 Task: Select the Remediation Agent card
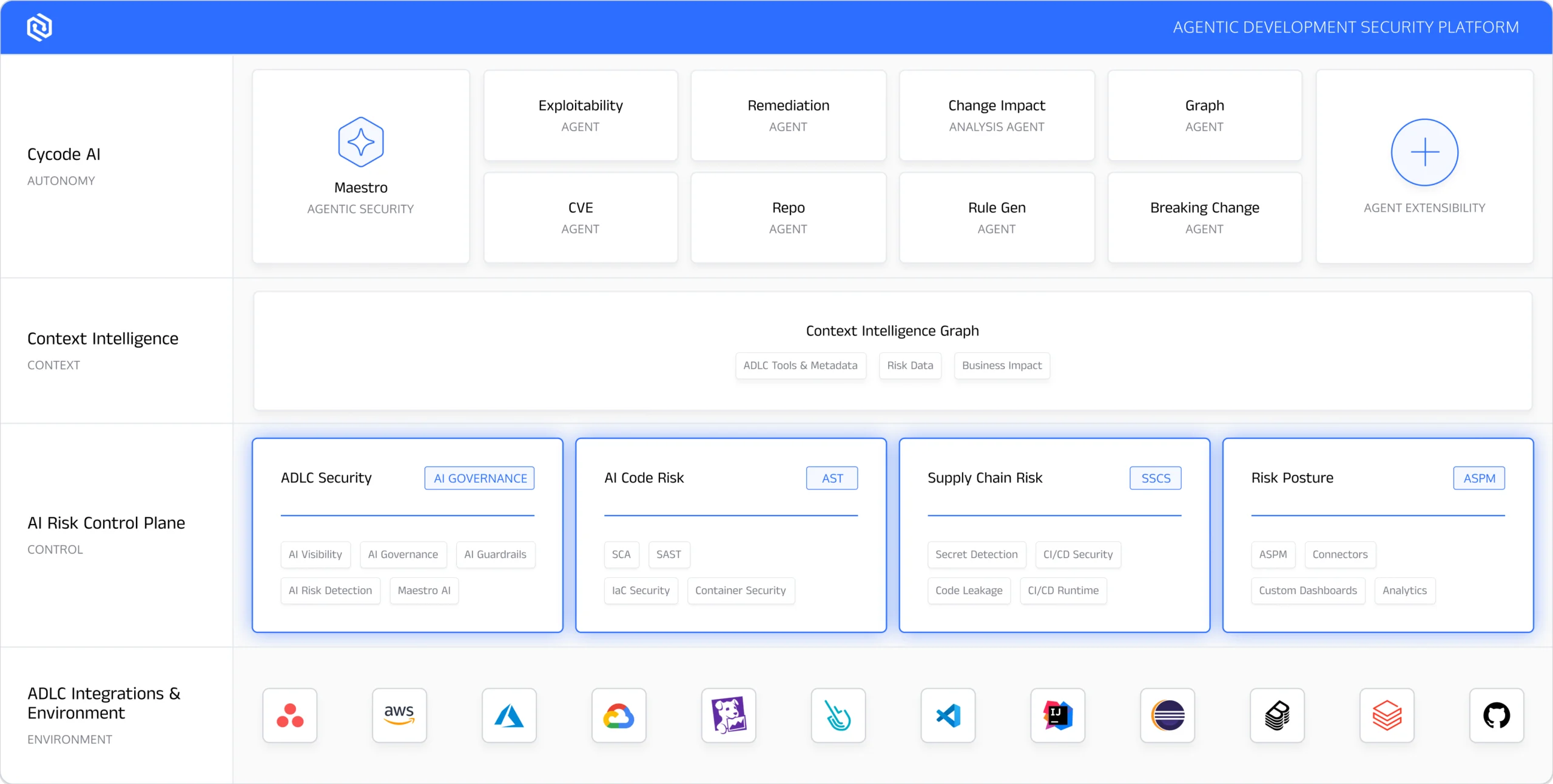789,115
